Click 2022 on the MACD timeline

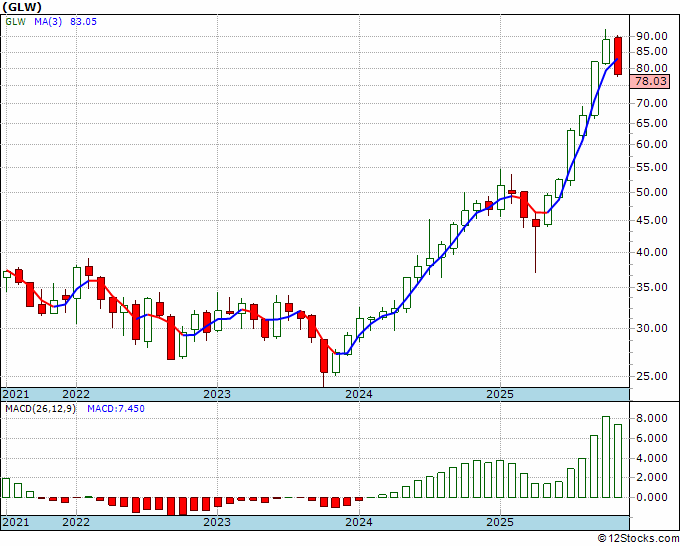76,522
